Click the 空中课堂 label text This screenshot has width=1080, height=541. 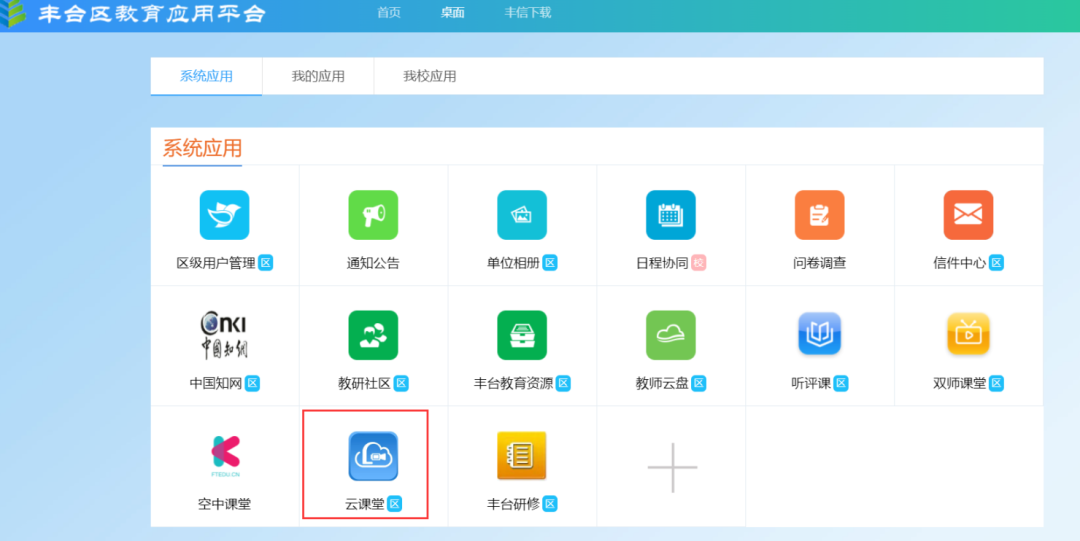225,504
